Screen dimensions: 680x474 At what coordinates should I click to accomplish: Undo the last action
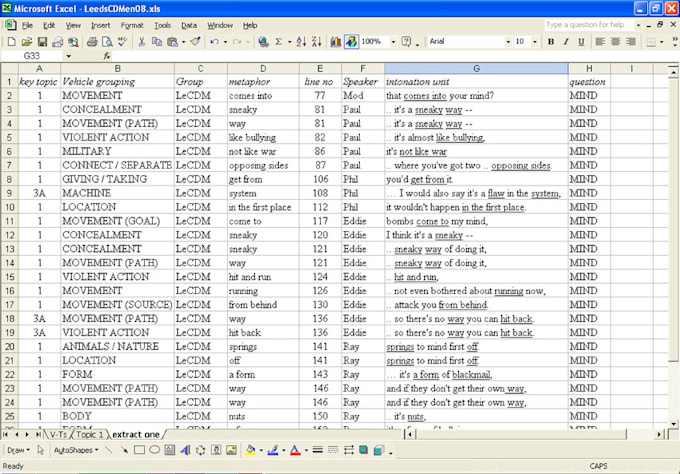click(214, 42)
